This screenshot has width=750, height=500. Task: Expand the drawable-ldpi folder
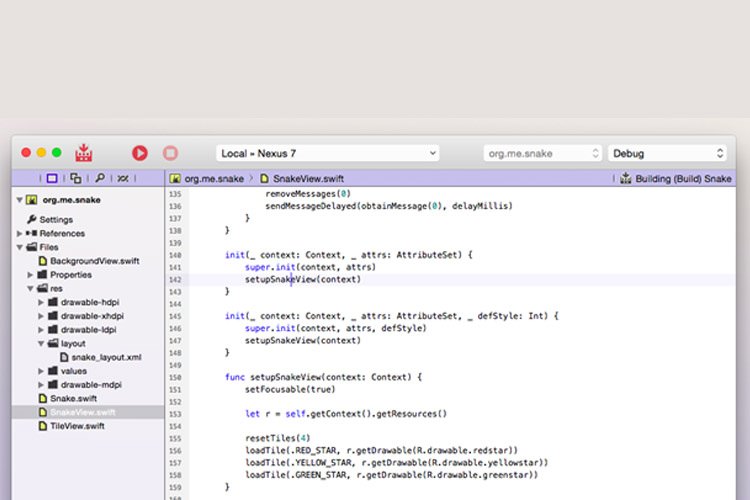41,330
